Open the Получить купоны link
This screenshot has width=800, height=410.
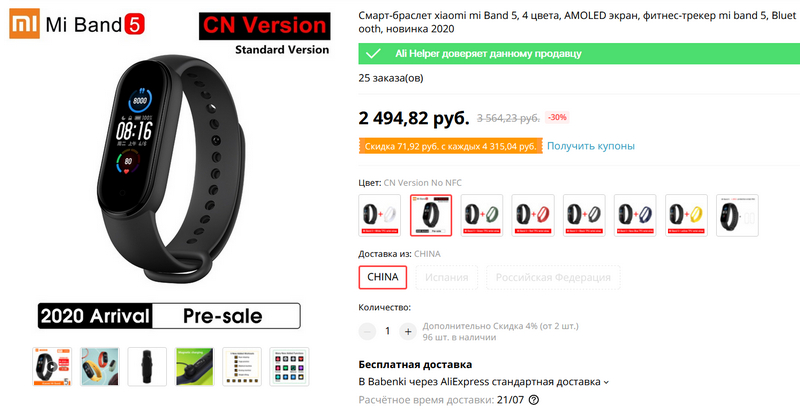[591, 146]
